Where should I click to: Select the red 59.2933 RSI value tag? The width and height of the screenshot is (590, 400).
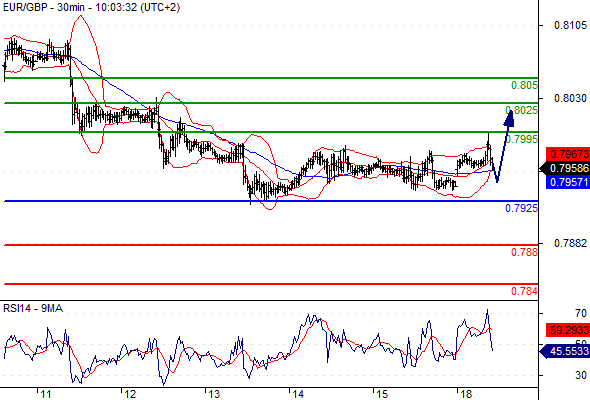[x=568, y=330]
